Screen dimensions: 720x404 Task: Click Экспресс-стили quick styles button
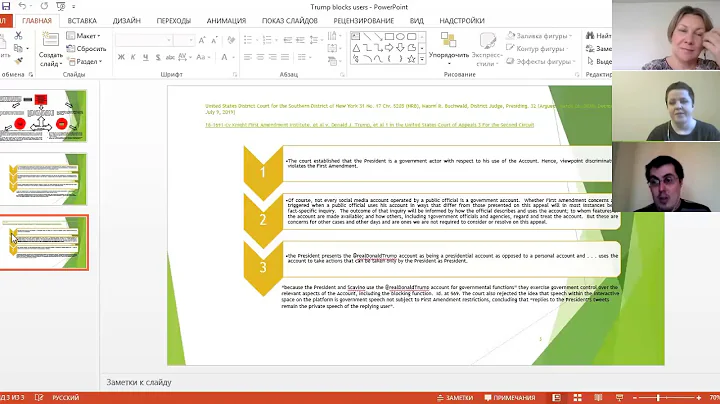click(x=487, y=49)
